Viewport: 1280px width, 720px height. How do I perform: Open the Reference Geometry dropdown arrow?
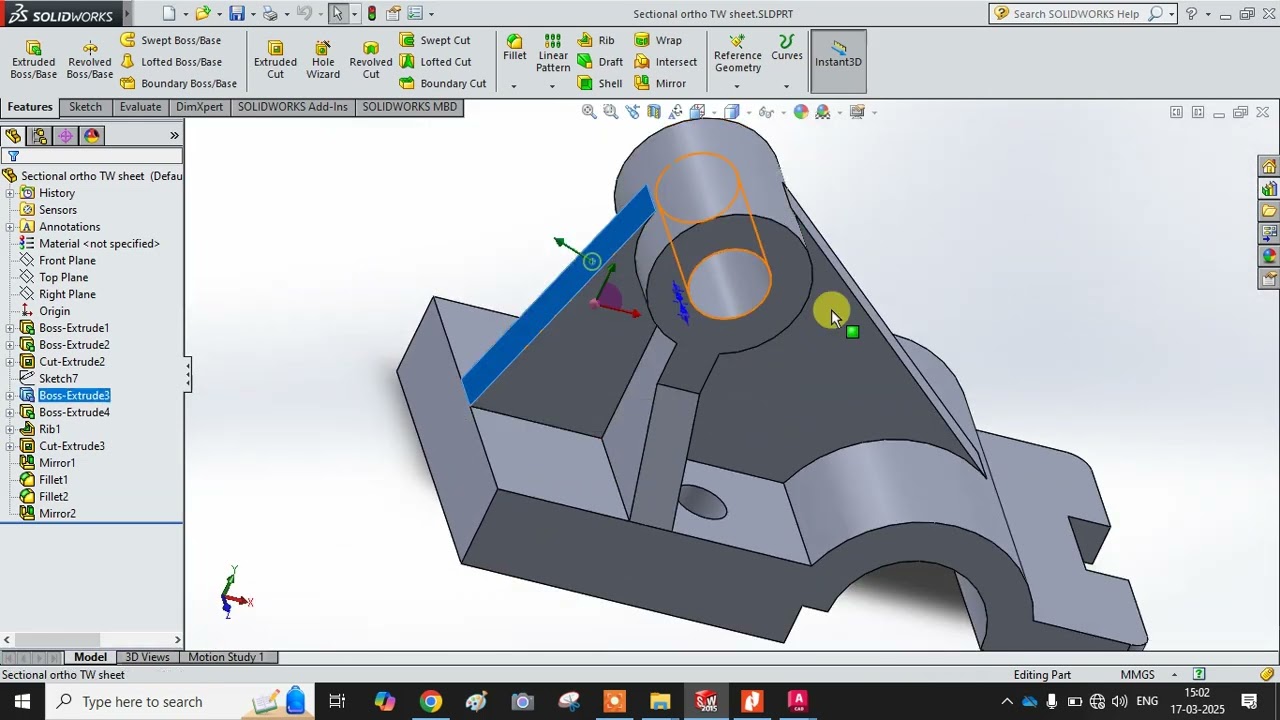pos(737,86)
